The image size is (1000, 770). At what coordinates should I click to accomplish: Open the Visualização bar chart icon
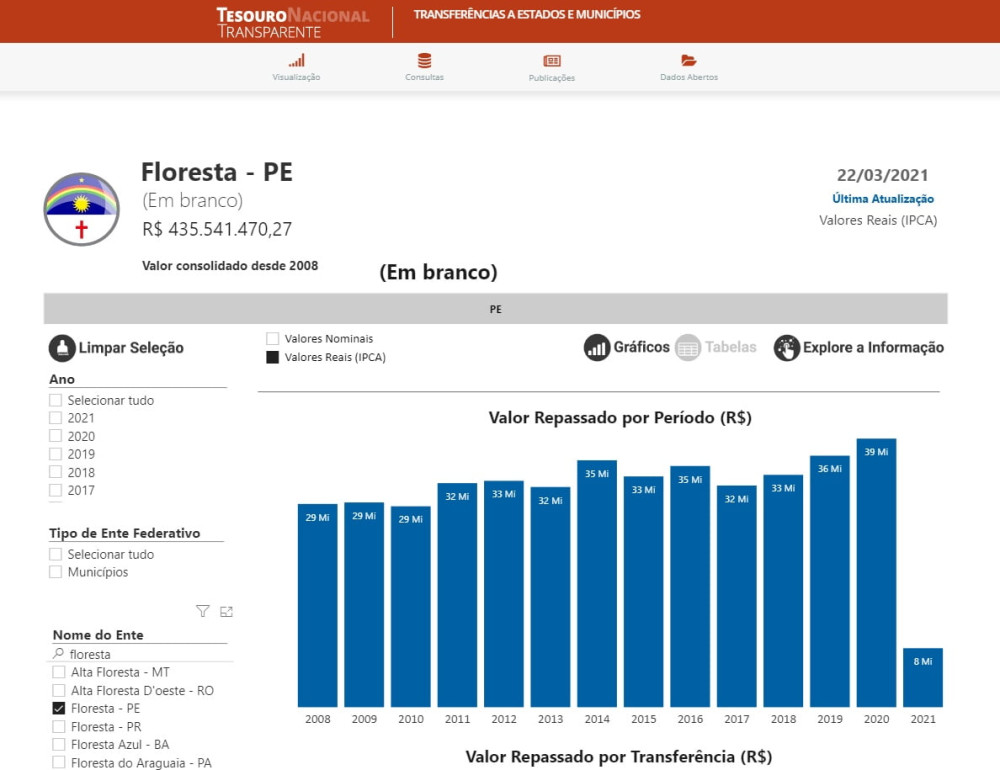coord(297,61)
